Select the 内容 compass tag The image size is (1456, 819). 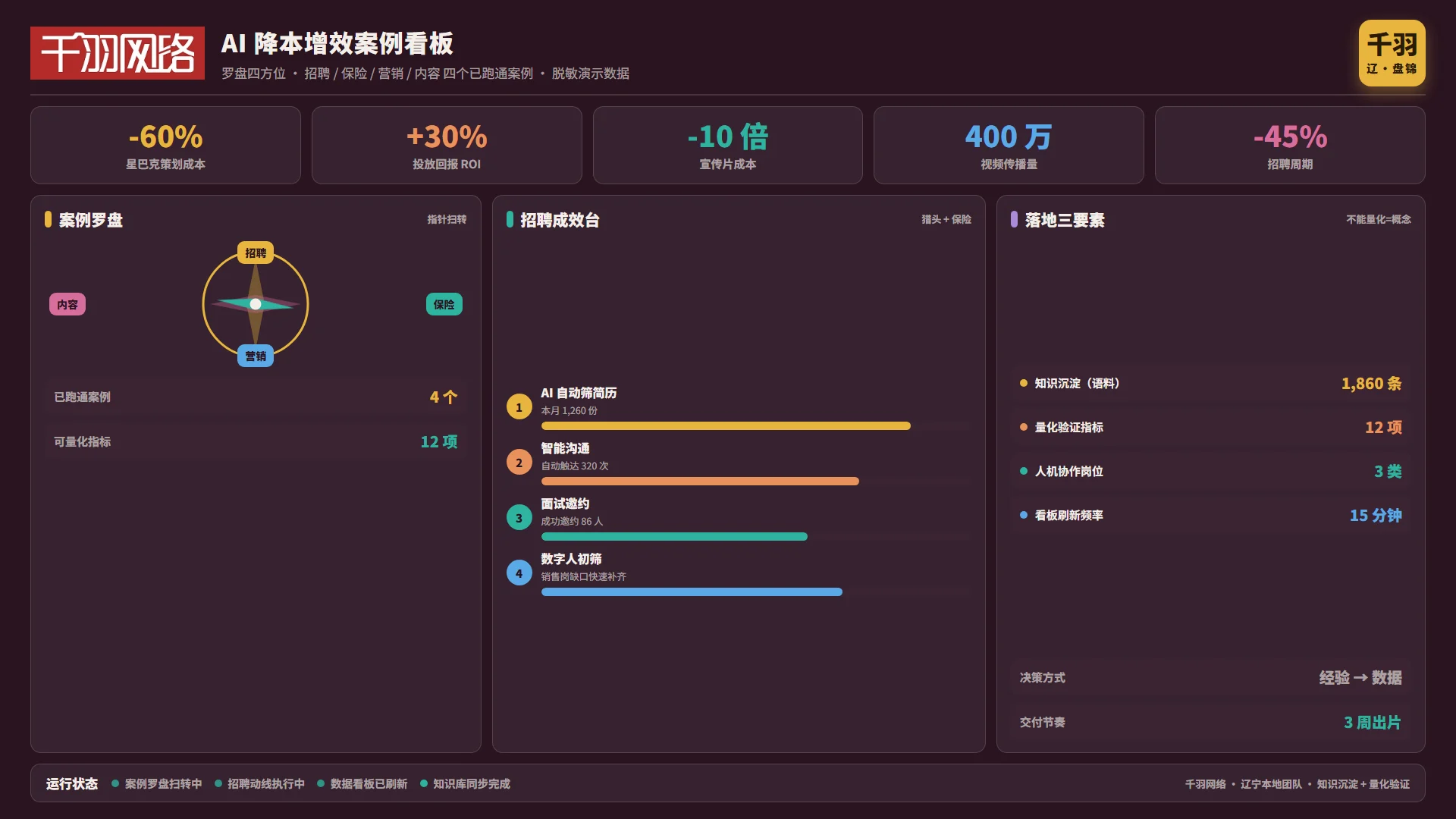[67, 304]
